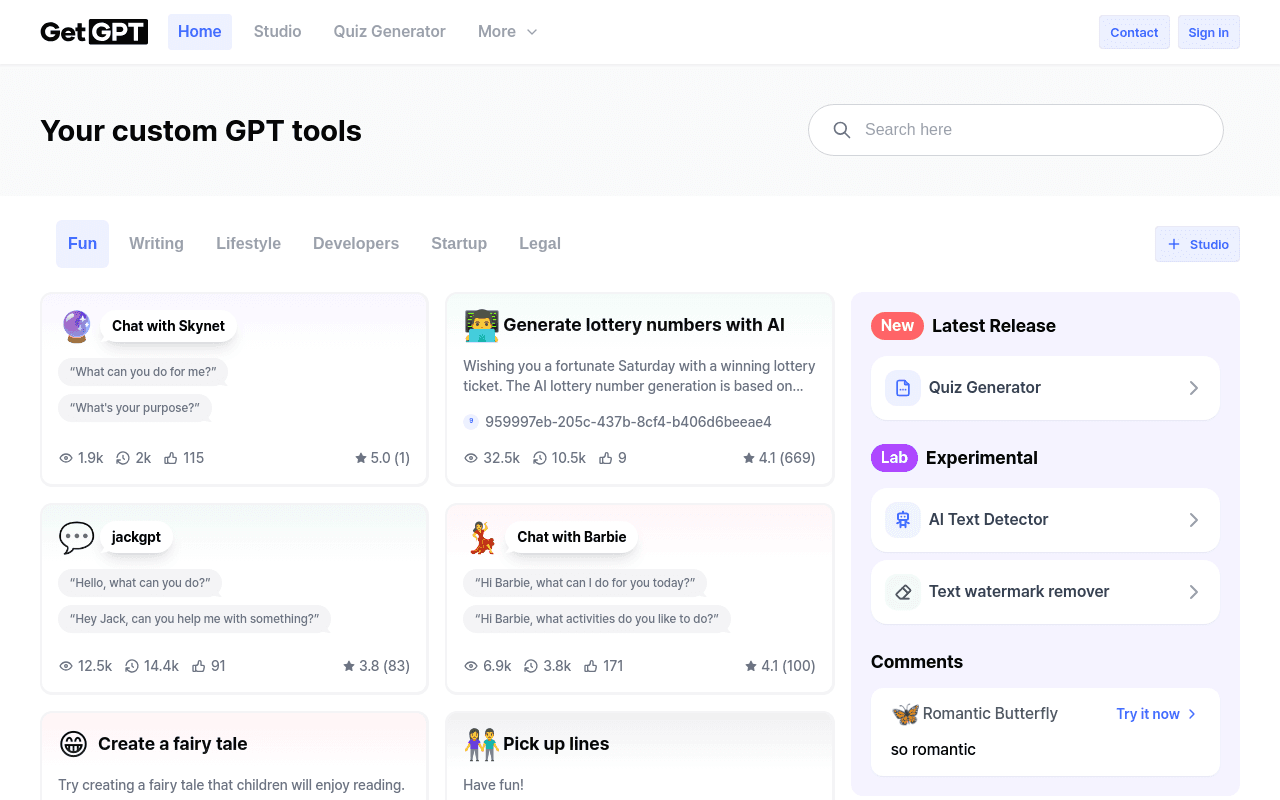Viewport: 1280px width, 800px height.
Task: Click the thumbs-up icon on Skynet card
Action: (171, 458)
